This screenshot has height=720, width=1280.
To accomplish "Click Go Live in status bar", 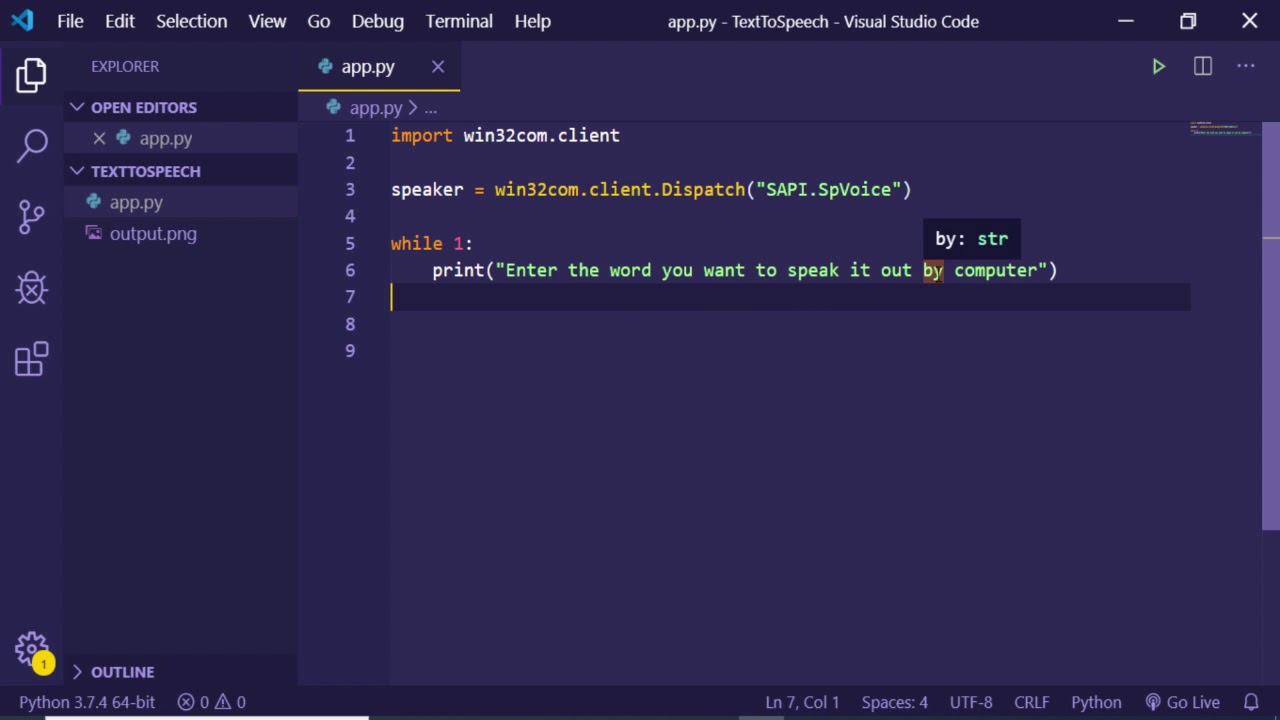I will click(x=1183, y=702).
